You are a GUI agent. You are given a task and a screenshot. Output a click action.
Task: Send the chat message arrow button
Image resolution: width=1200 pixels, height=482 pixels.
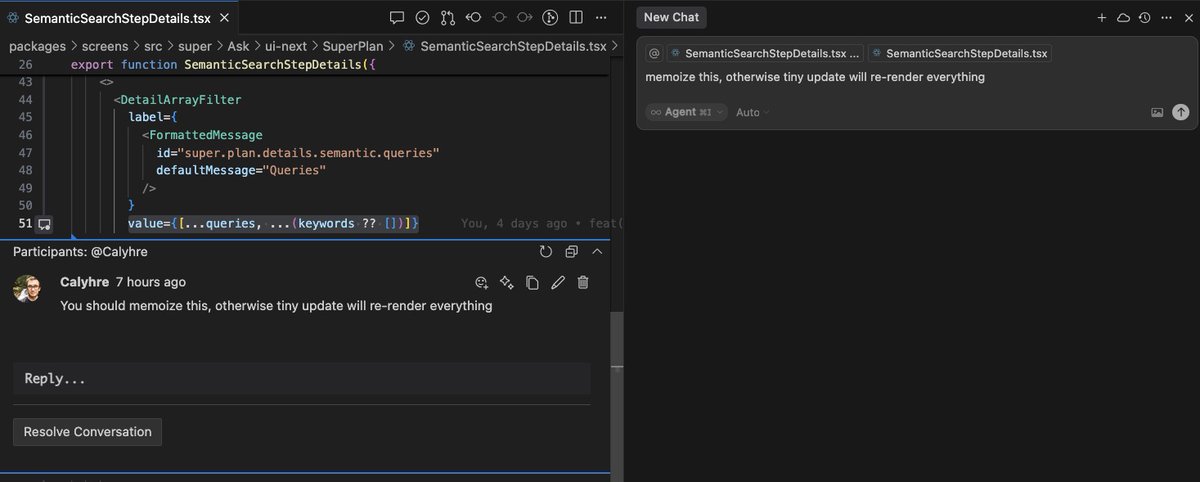(1180, 112)
